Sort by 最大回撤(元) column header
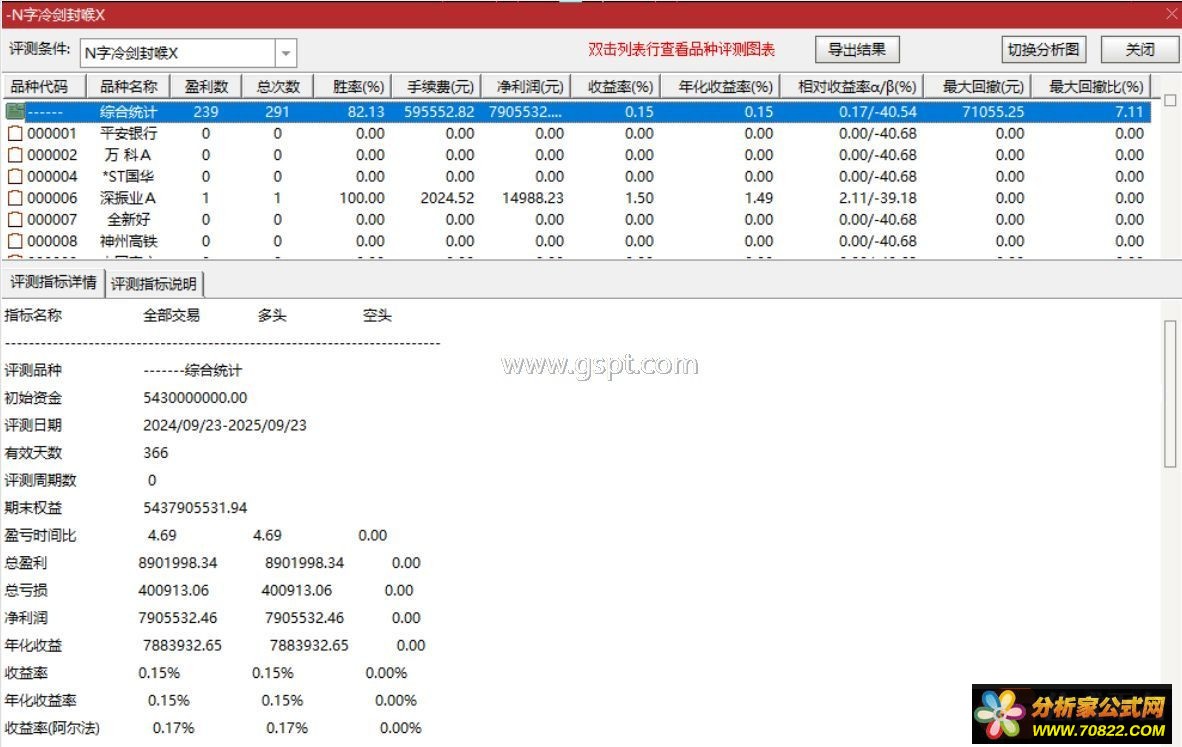This screenshot has height=747, width=1182. 978,87
